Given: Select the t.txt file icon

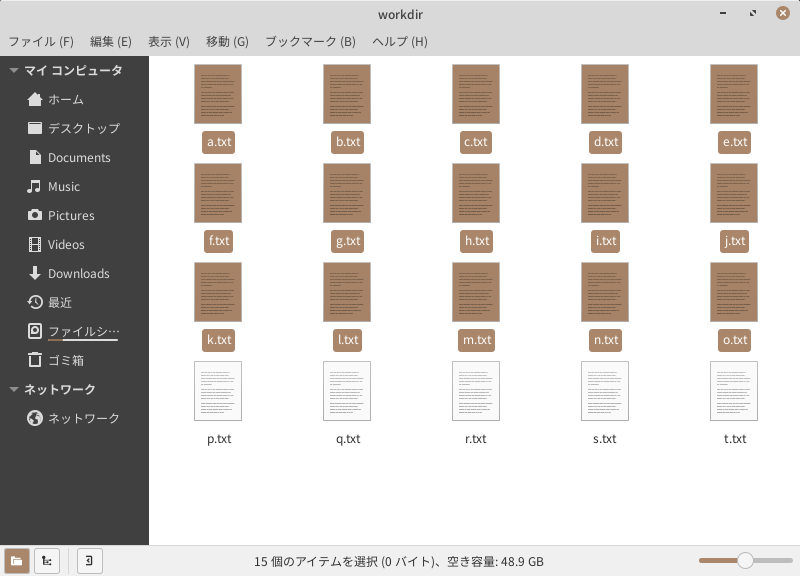Looking at the screenshot, I should (734, 391).
